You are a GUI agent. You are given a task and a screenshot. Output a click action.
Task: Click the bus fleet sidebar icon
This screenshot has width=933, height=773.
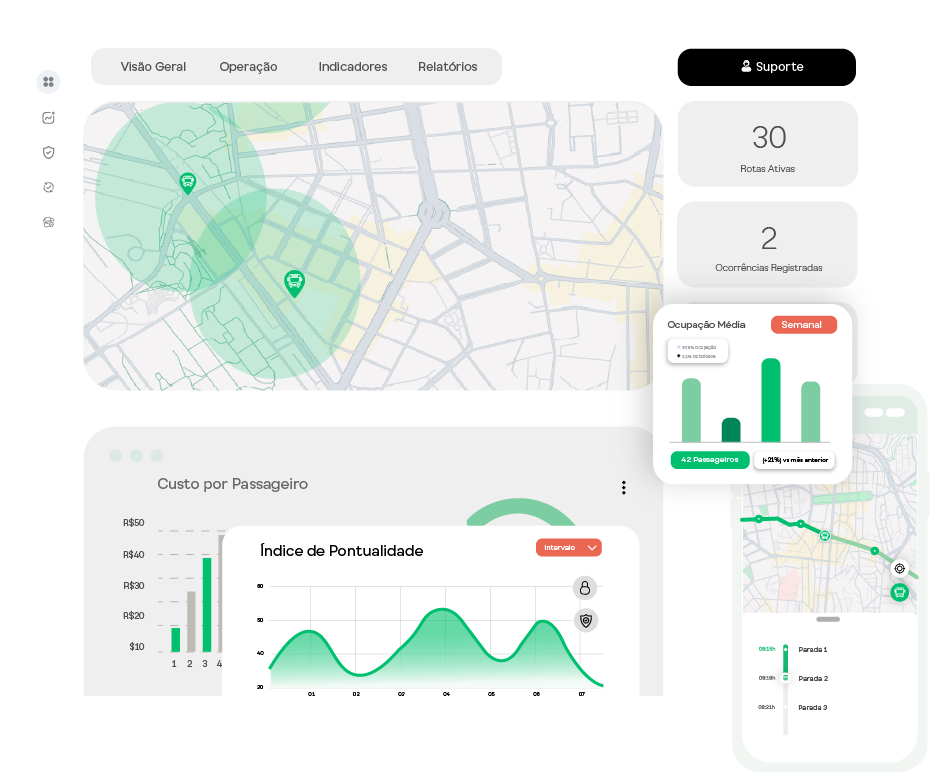[x=49, y=222]
